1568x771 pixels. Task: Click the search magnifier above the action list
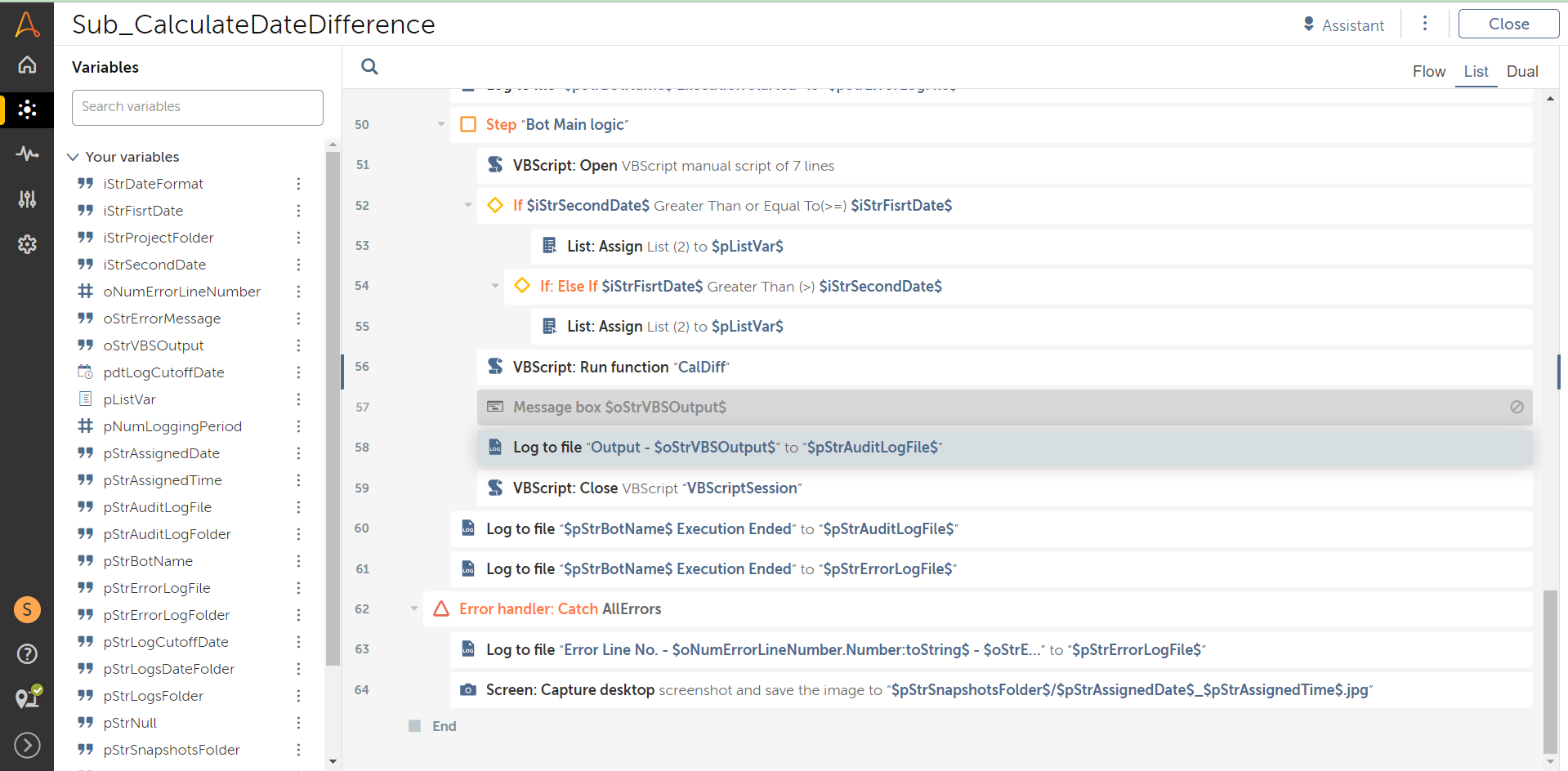(x=369, y=67)
